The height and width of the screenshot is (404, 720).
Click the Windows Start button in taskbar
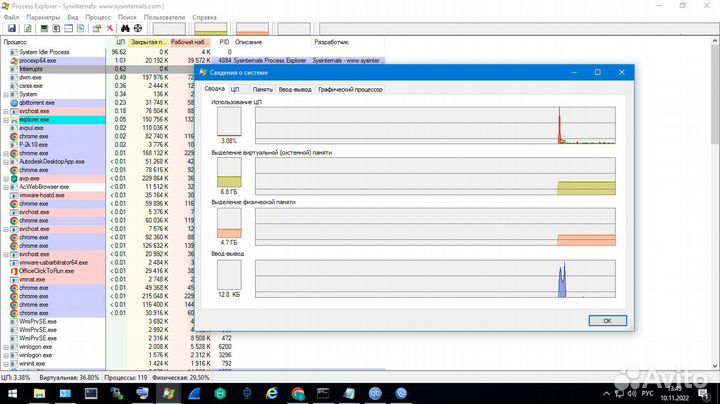pos(12,393)
